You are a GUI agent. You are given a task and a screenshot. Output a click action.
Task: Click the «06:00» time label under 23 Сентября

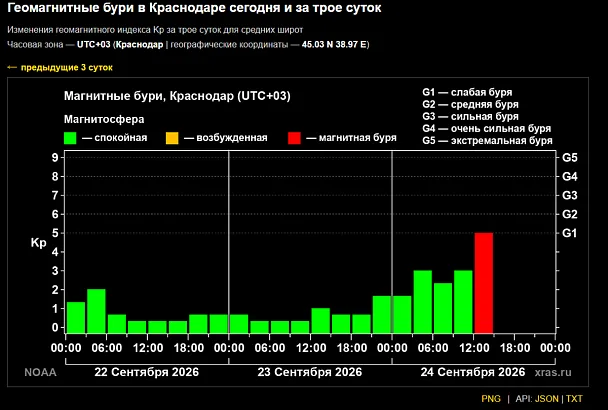(270, 348)
